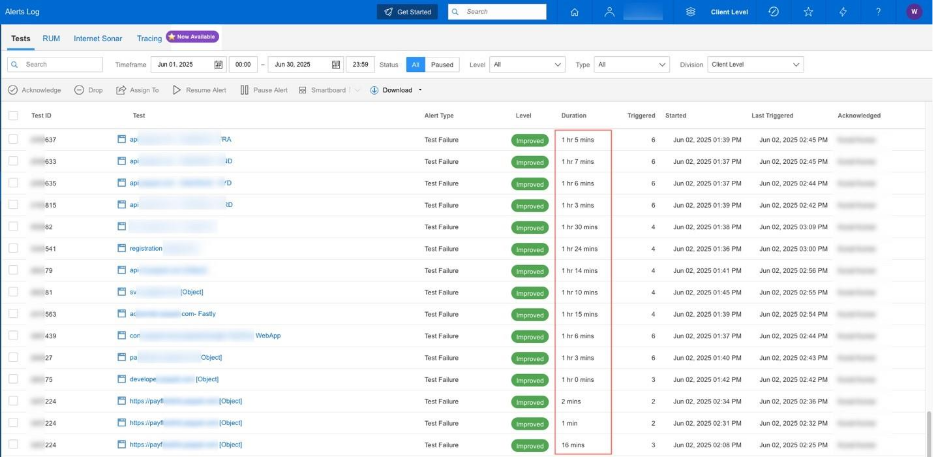Click the Acknowledge toolbar action
This screenshot has width=936, height=457.
[x=35, y=90]
